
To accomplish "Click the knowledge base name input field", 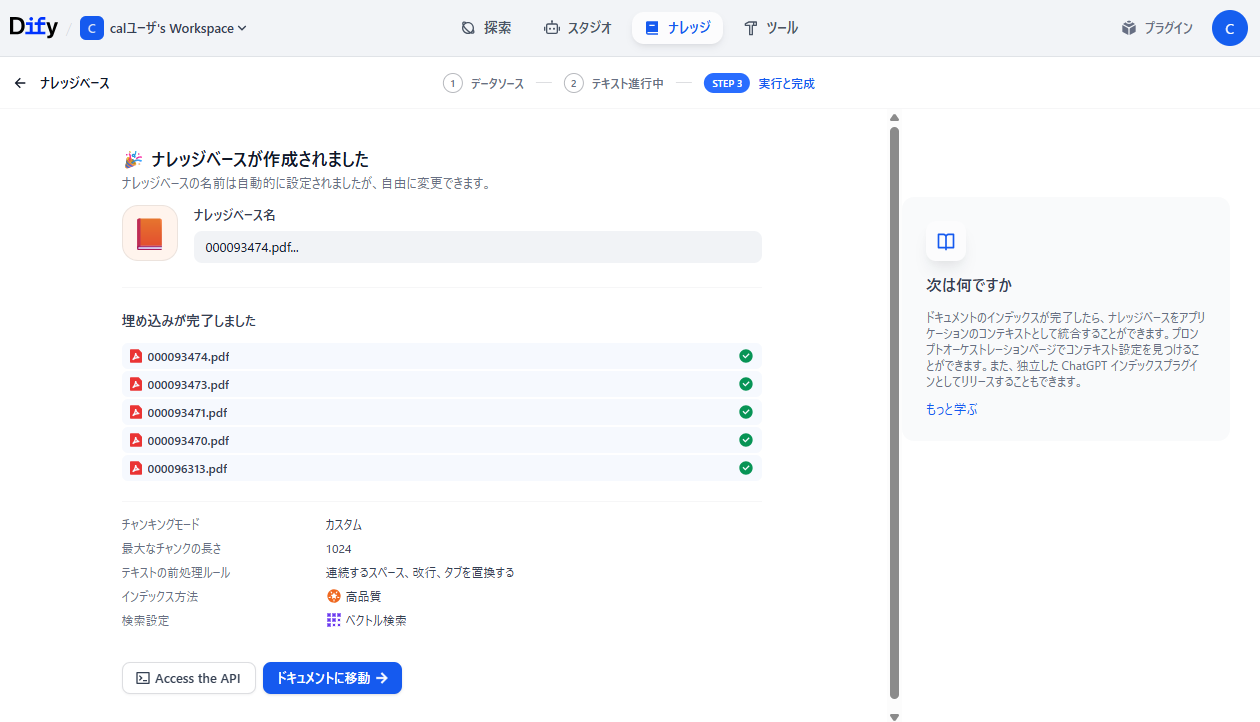I will [477, 247].
